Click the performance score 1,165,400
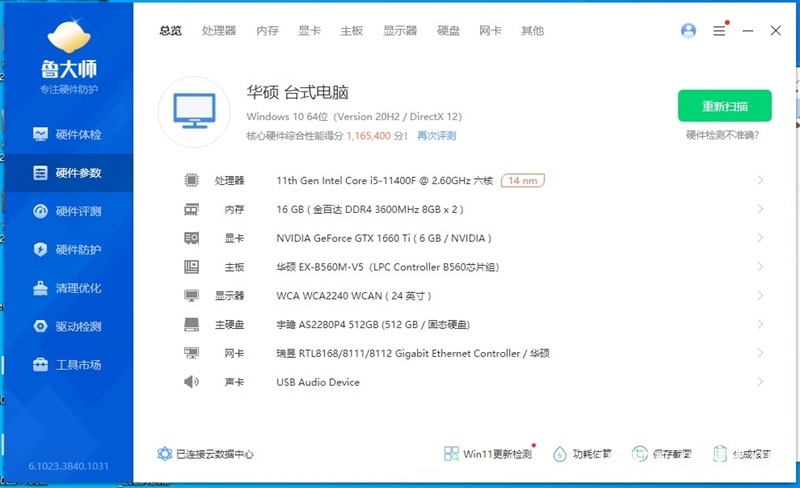800x488 pixels. click(x=368, y=136)
